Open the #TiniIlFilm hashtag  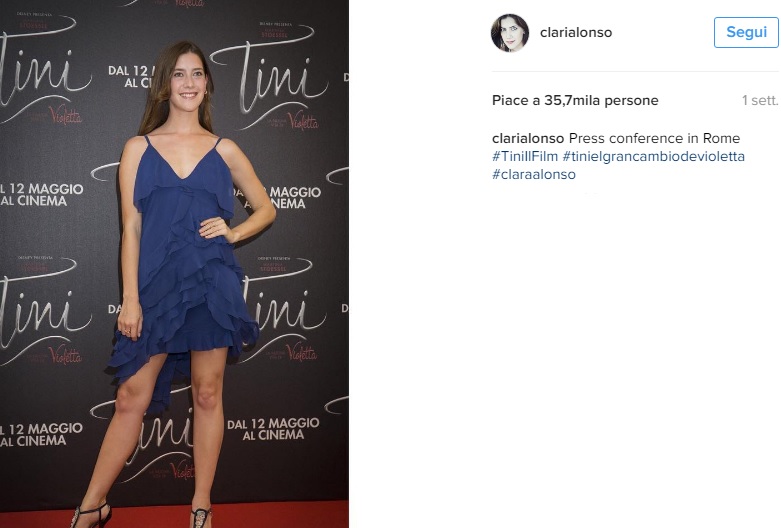pos(525,156)
